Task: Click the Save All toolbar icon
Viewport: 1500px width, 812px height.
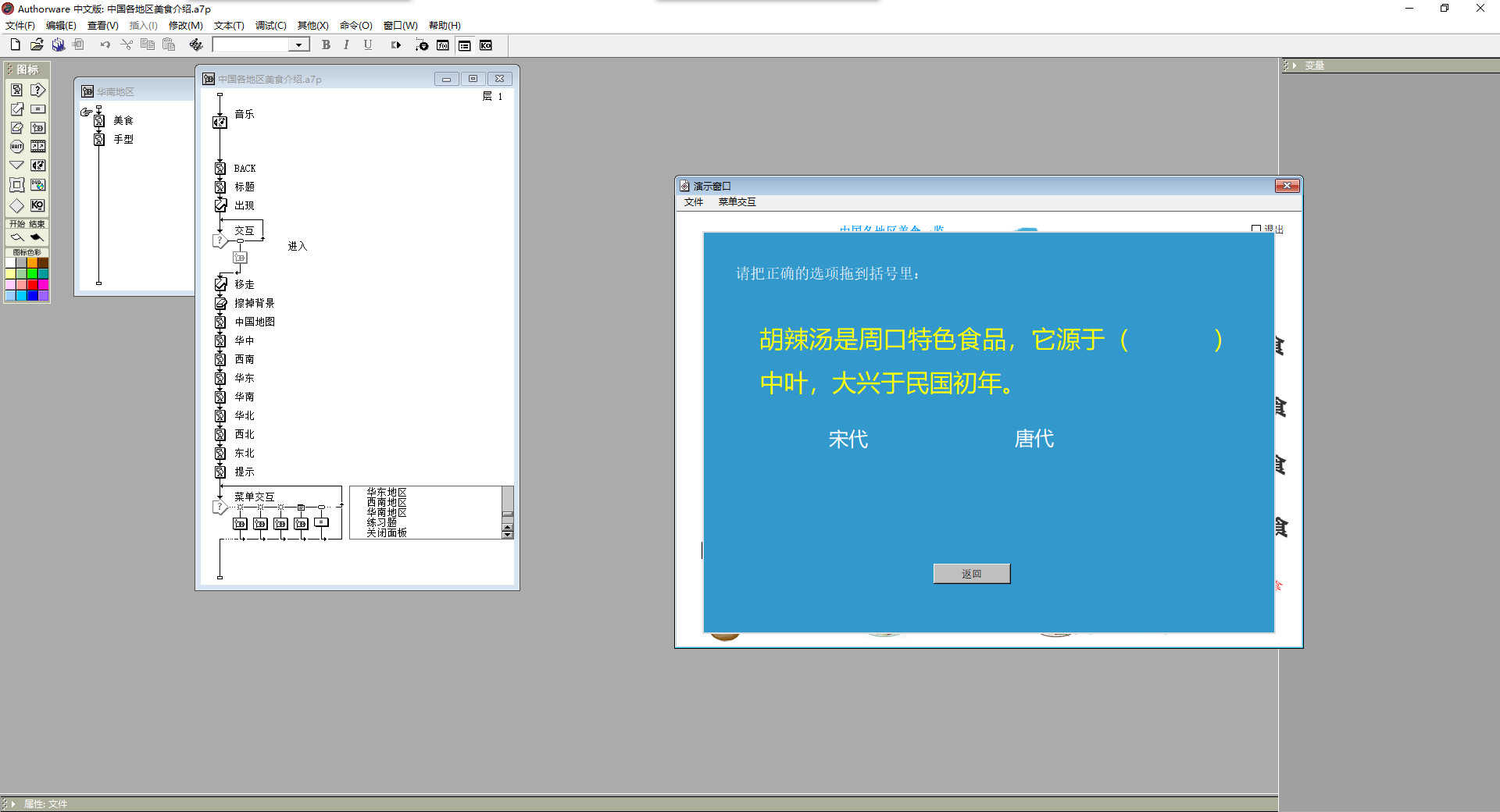Action: pyautogui.click(x=58, y=45)
